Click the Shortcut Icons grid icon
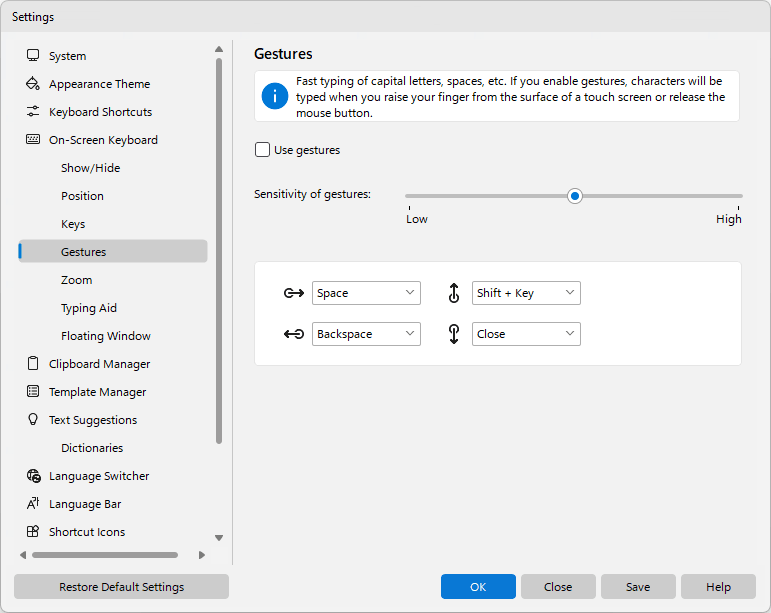 pos(33,531)
